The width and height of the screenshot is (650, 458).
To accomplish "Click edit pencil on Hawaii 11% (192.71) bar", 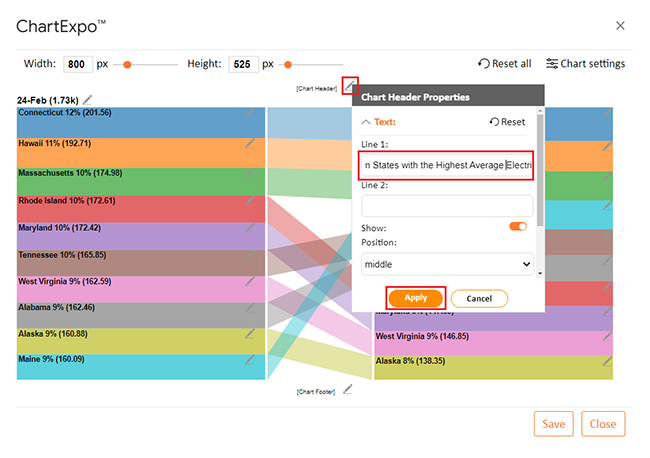I will pos(250,143).
